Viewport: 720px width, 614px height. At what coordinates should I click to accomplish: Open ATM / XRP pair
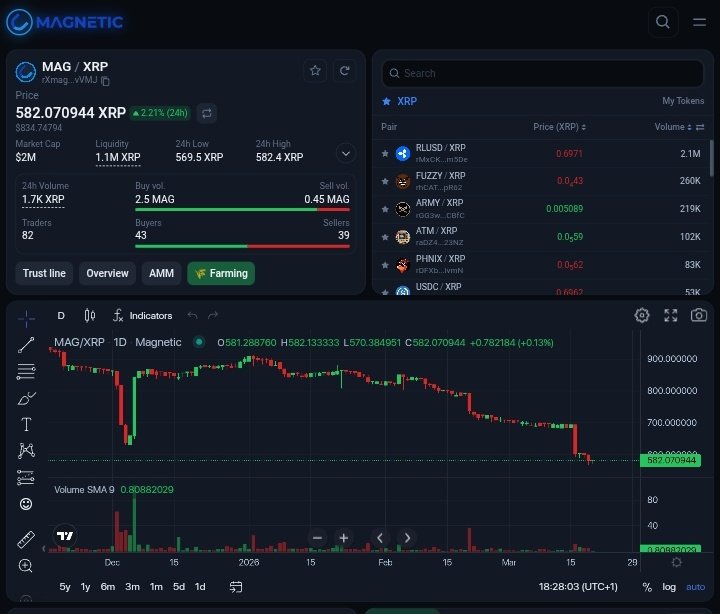pos(542,237)
